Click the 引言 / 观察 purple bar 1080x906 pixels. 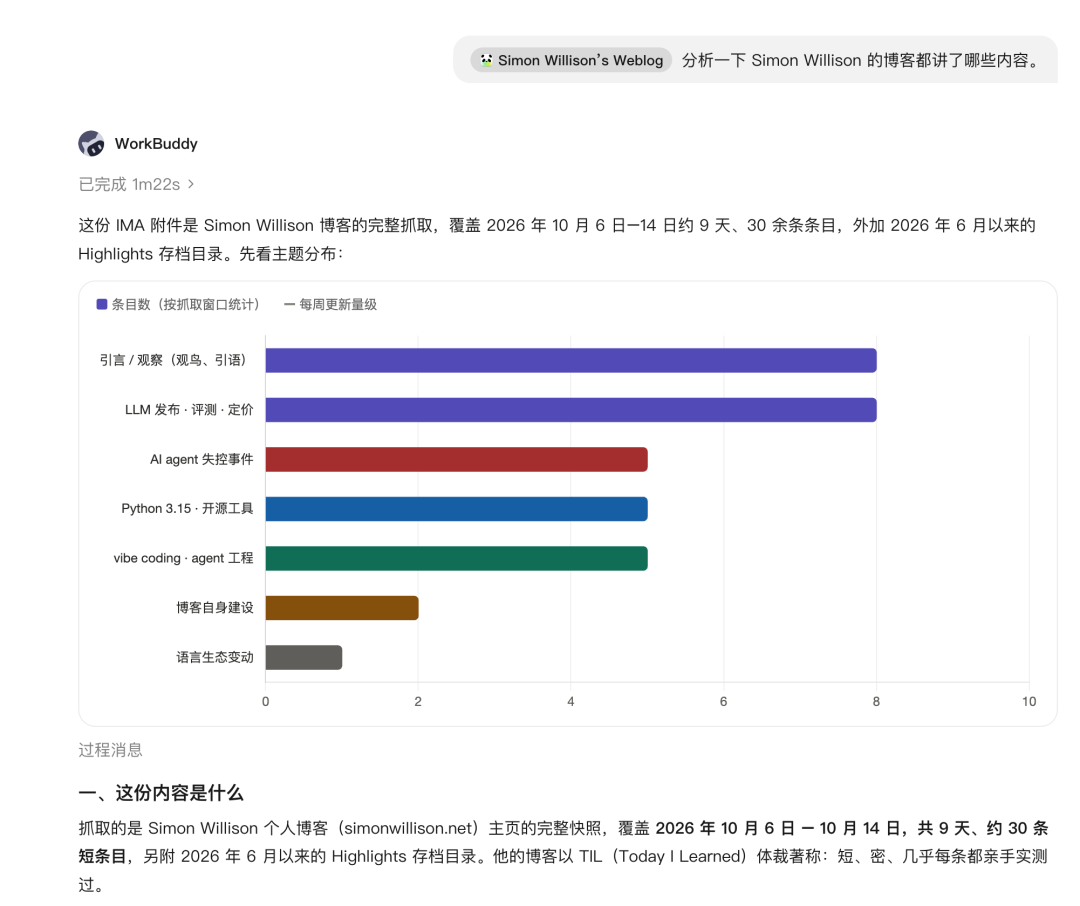[571, 360]
